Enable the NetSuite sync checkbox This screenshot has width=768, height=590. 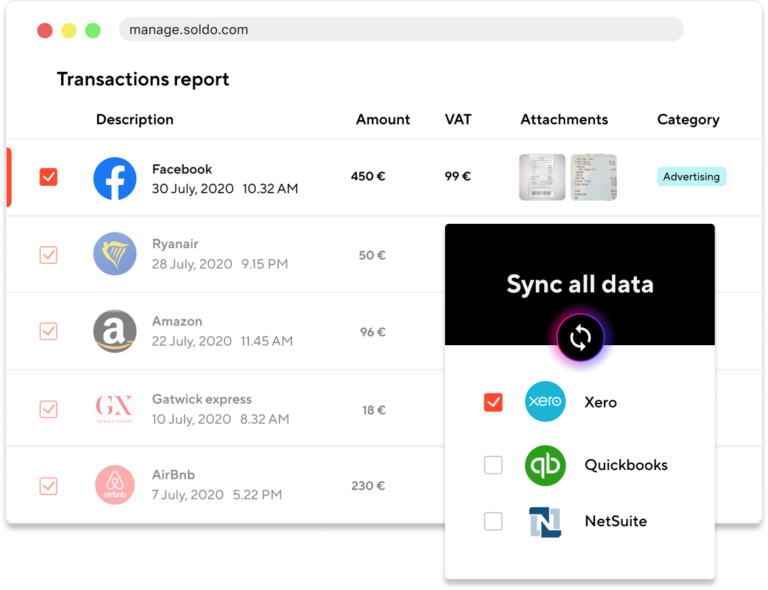493,521
